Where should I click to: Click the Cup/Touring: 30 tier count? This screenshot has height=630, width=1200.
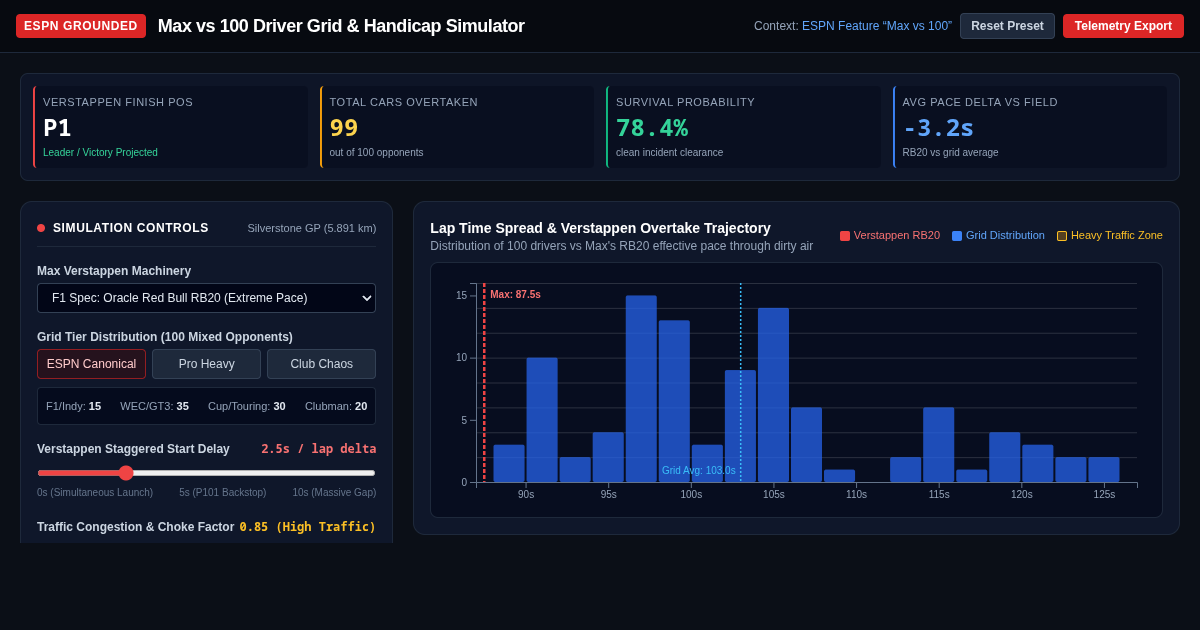coord(247,406)
